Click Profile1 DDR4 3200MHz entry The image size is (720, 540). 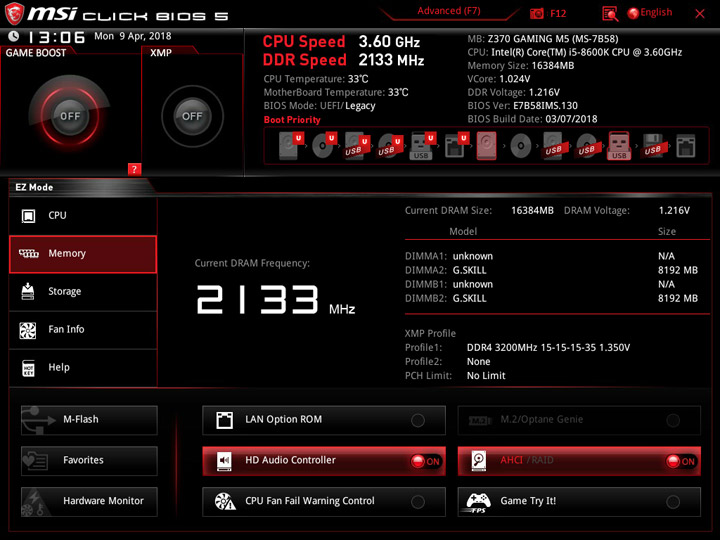(518, 348)
